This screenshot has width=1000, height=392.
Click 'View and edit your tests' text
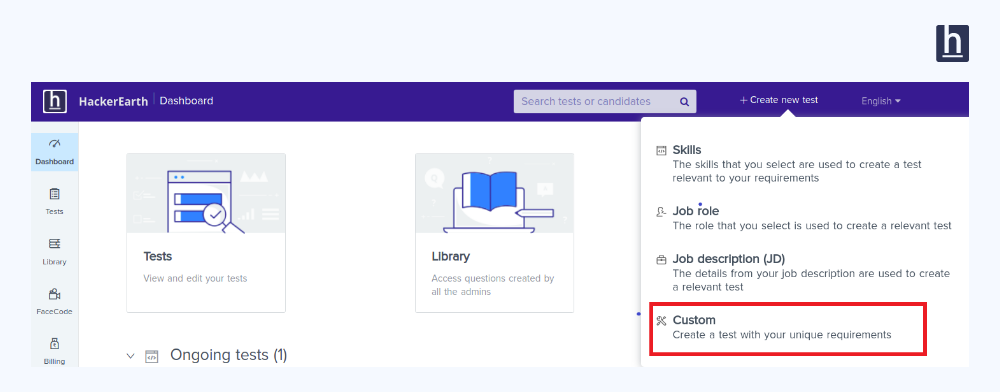pyautogui.click(x=195, y=279)
